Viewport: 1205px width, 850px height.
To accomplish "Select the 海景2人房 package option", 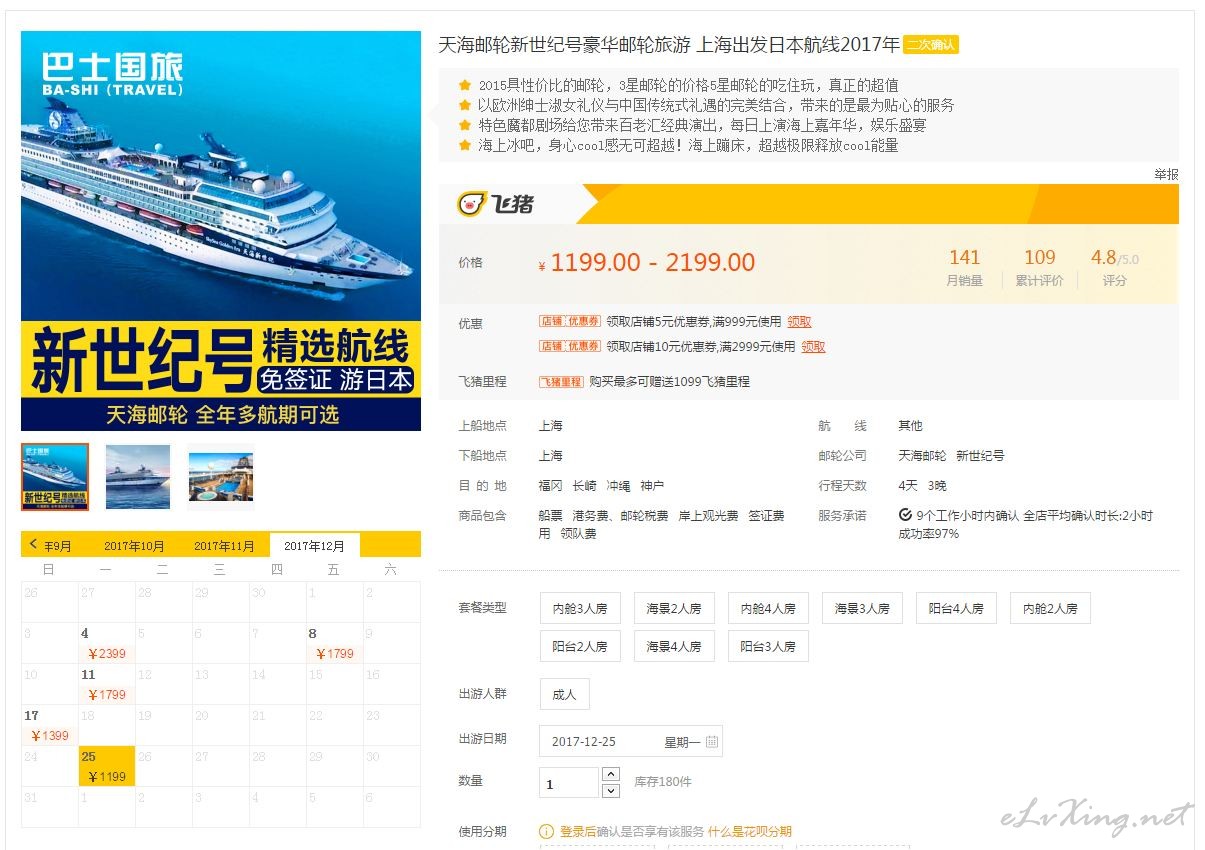I will [674, 608].
